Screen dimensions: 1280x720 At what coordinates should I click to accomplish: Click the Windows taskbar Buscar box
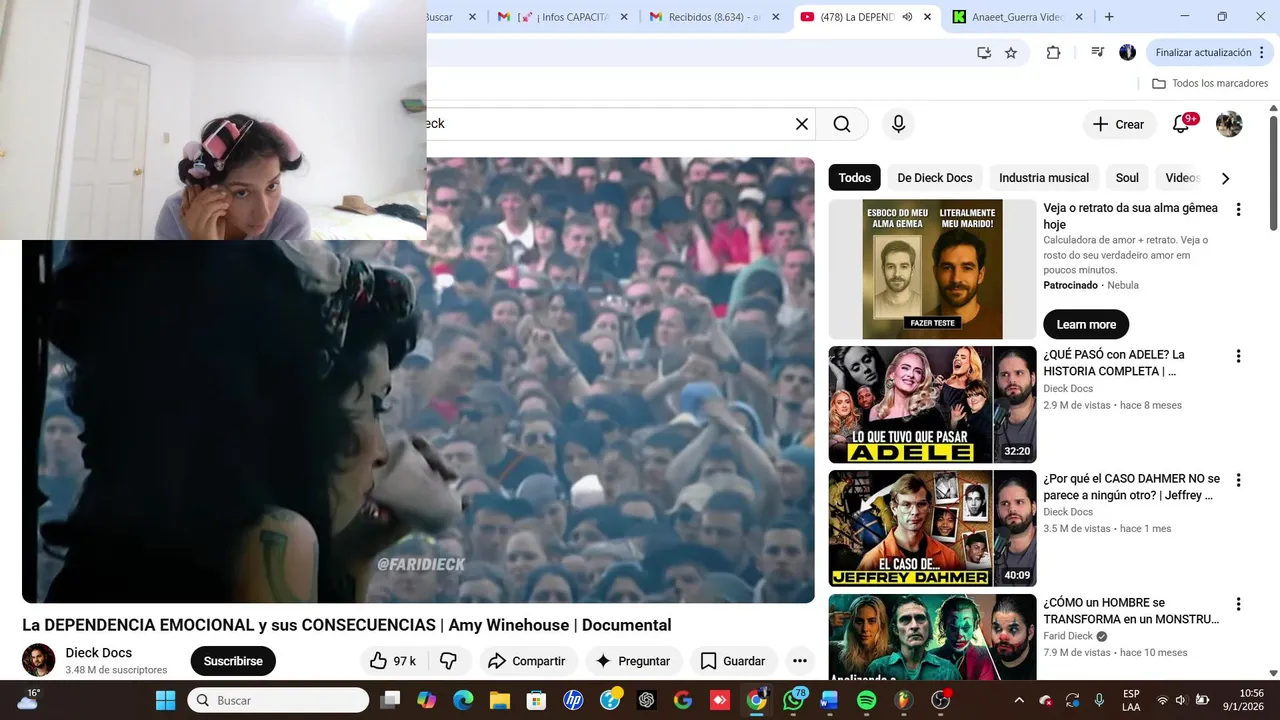pyautogui.click(x=278, y=700)
